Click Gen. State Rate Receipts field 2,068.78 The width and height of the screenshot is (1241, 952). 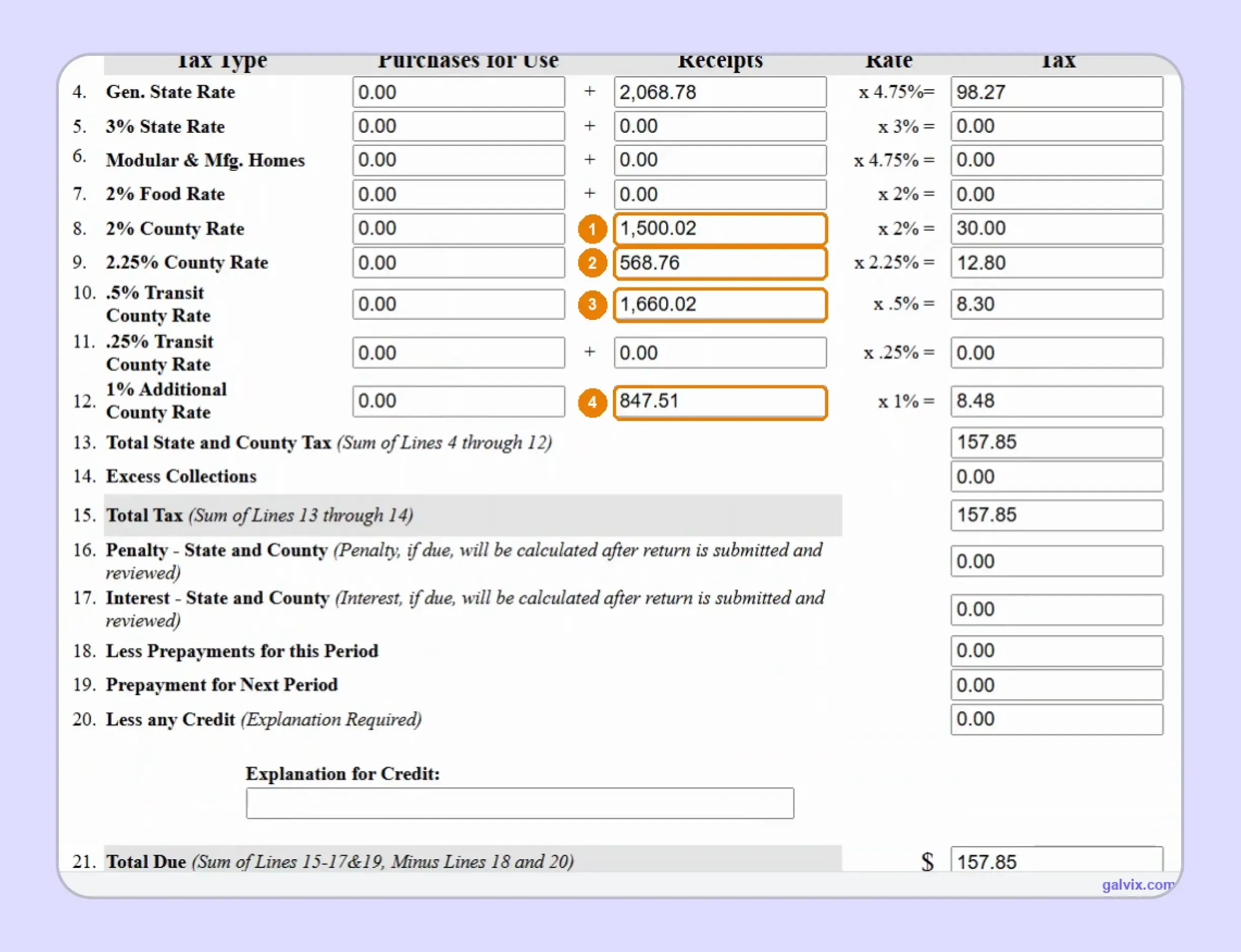[x=720, y=92]
